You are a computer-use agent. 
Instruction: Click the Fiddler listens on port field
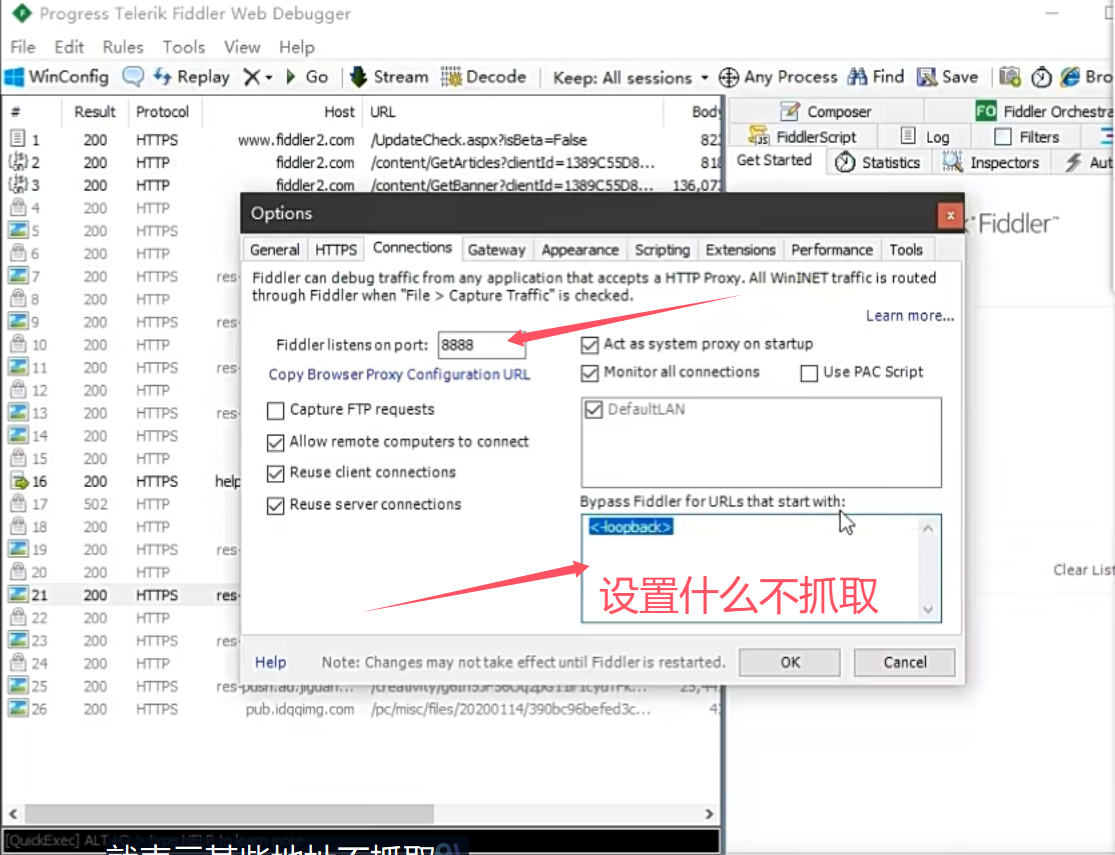pyautogui.click(x=481, y=345)
